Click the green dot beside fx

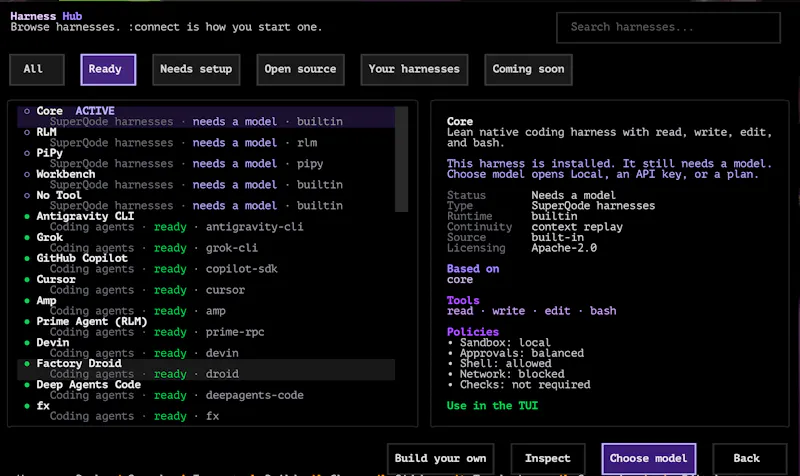click(x=27, y=406)
